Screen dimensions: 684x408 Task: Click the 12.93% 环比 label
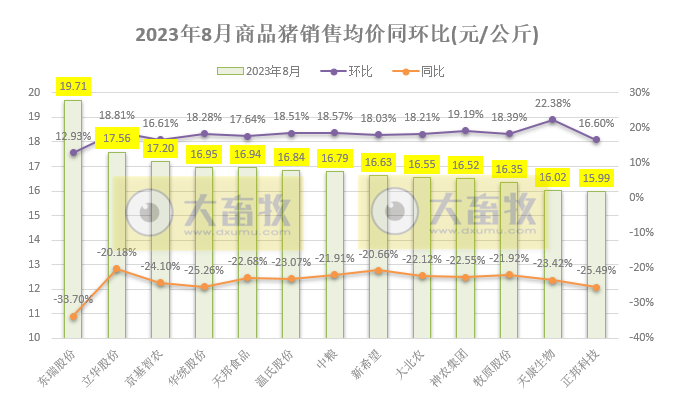(73, 136)
